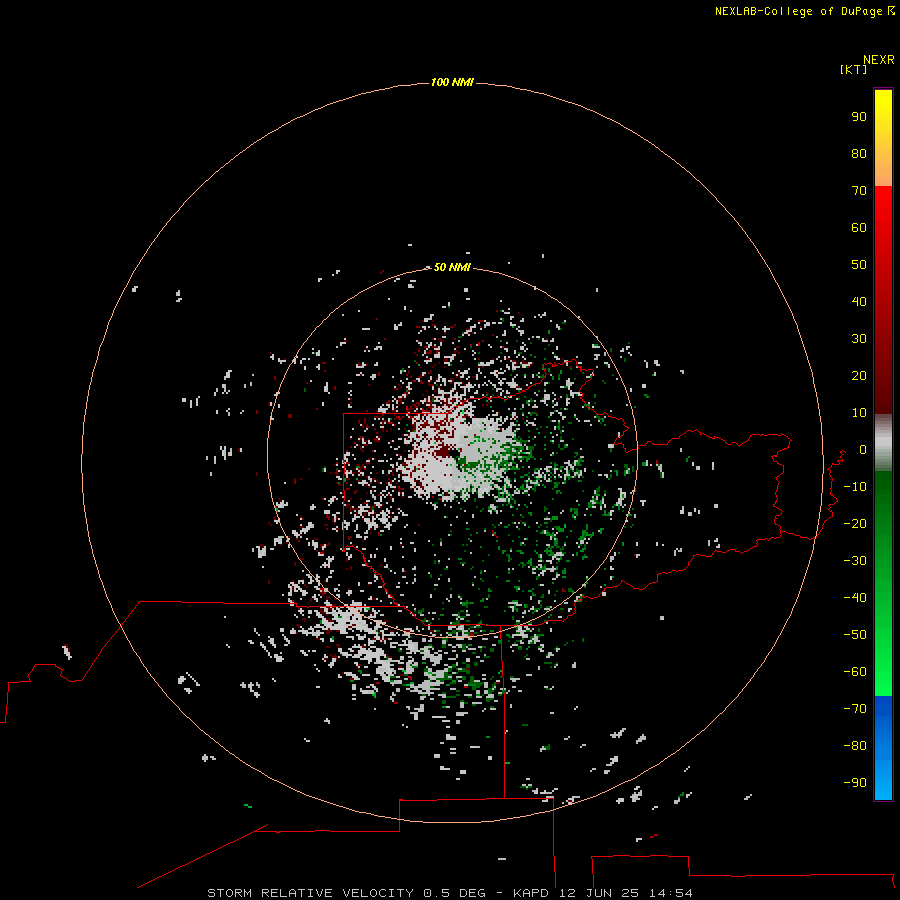Click the 0.5 DEG elevation text
The height and width of the screenshot is (900, 900).
pos(454,893)
